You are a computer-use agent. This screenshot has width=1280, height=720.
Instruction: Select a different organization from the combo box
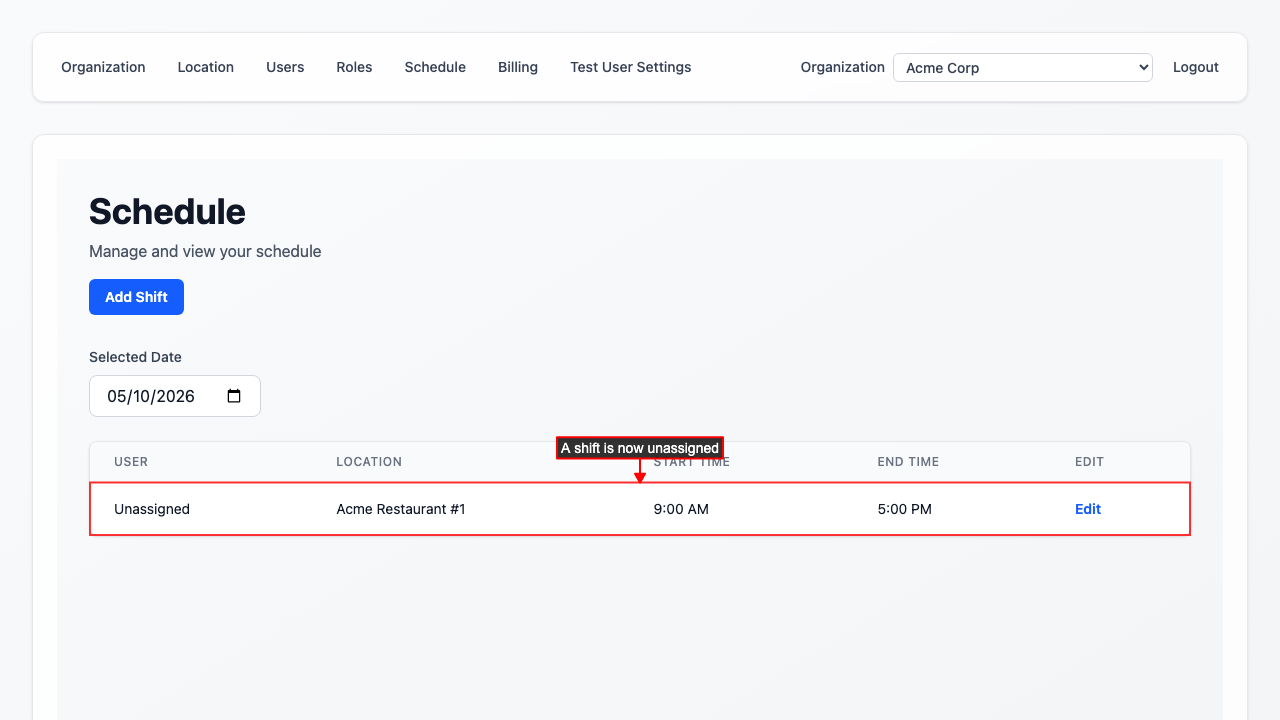(1022, 67)
